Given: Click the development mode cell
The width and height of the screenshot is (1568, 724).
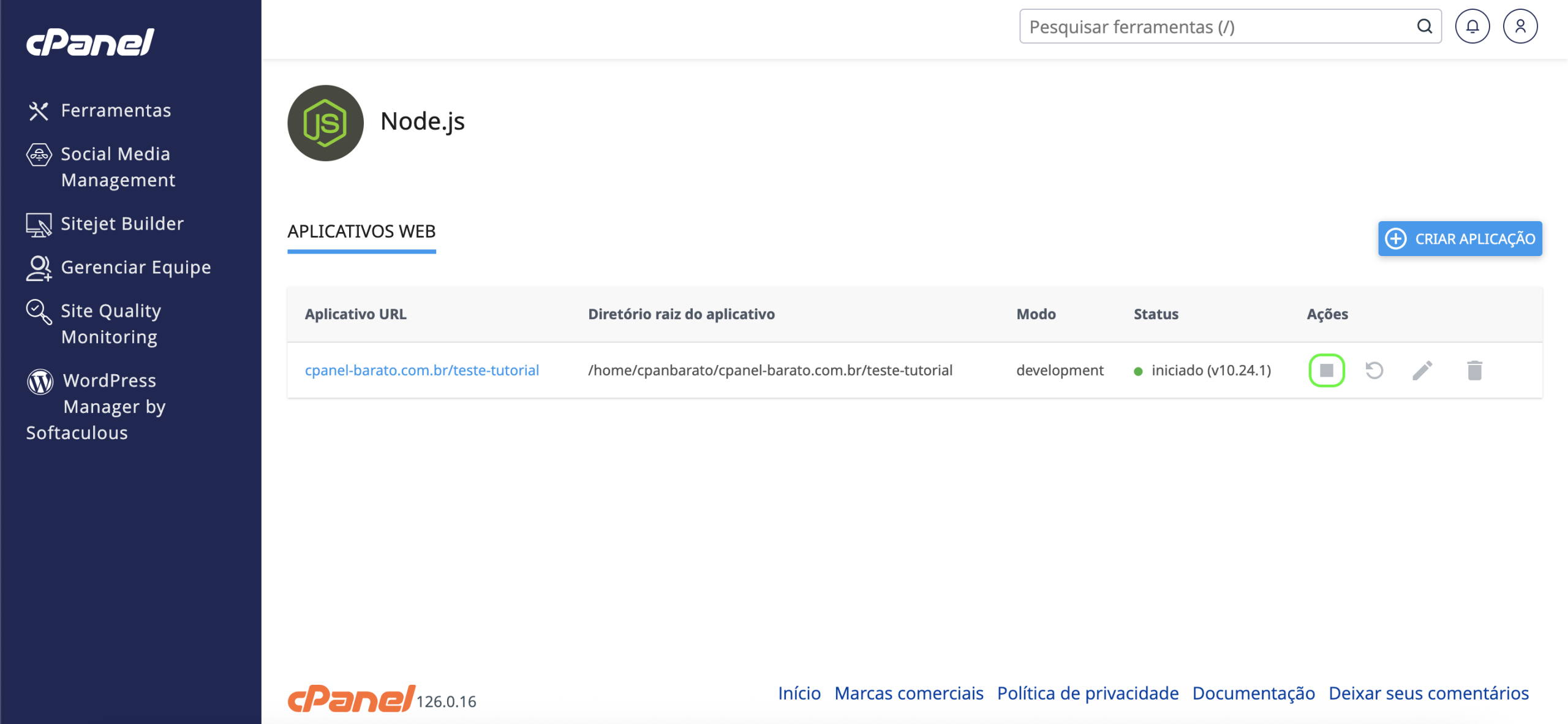Looking at the screenshot, I should (1060, 370).
